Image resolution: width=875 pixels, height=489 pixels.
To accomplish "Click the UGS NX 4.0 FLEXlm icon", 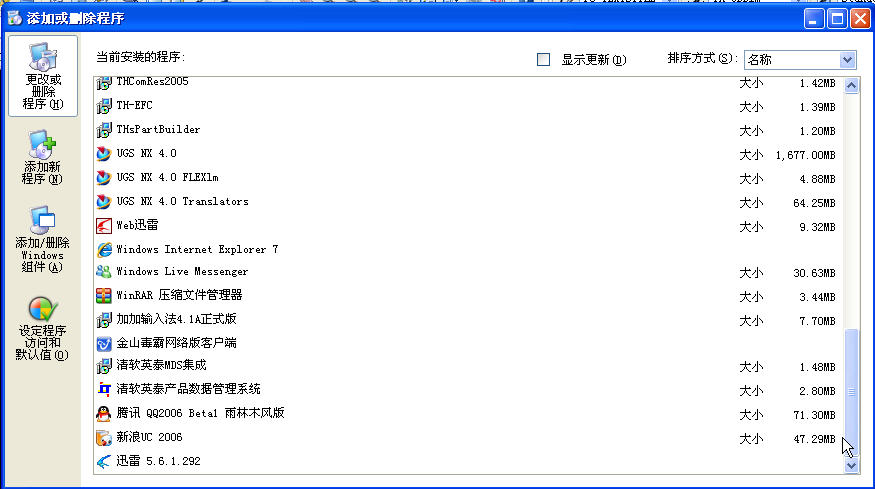I will tap(104, 178).
